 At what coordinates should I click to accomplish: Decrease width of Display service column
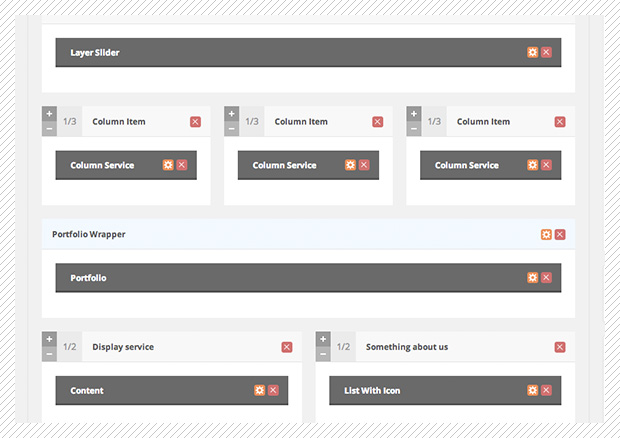click(x=49, y=354)
